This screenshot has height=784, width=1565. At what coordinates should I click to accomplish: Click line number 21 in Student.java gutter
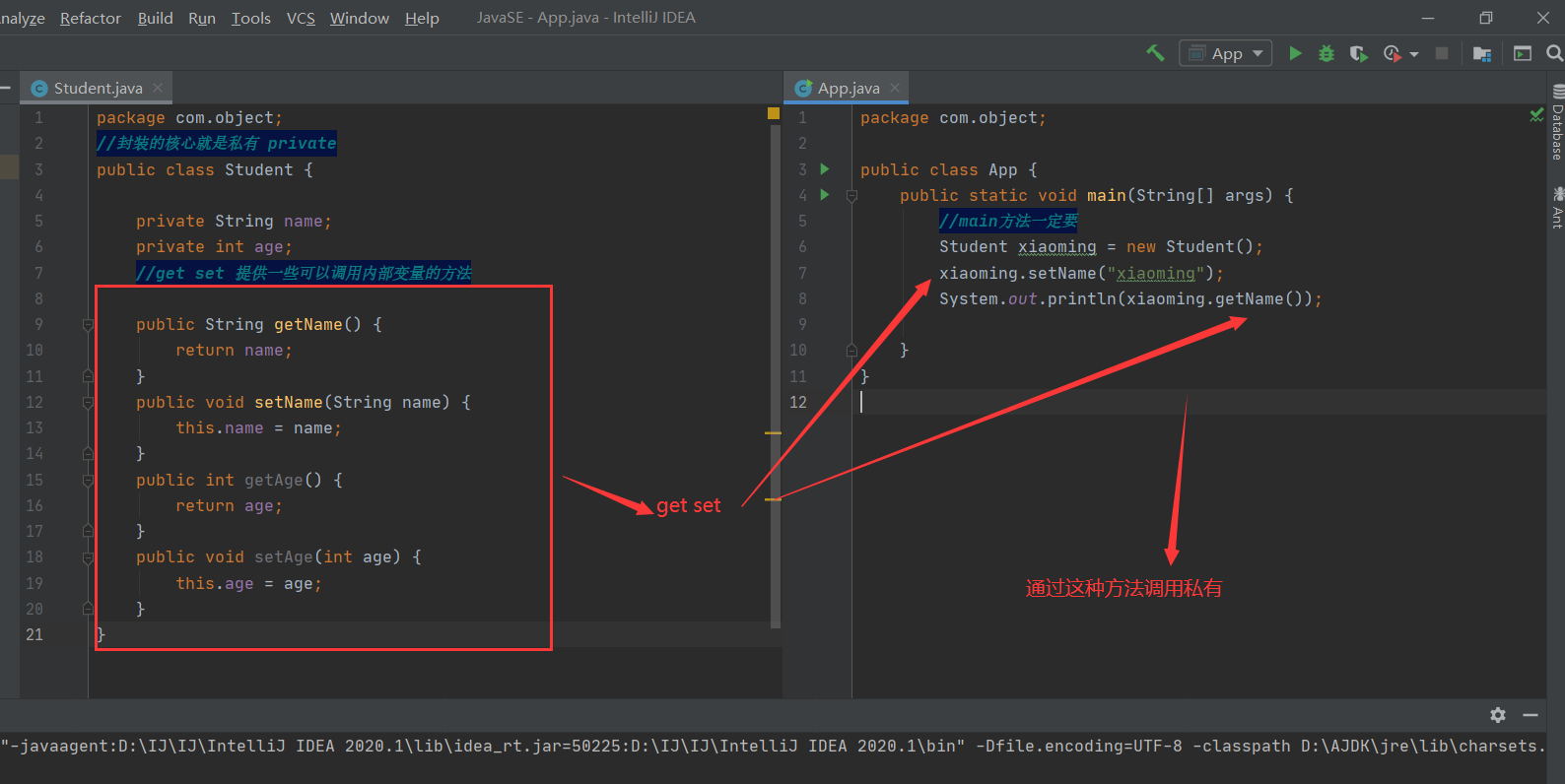tap(34, 634)
